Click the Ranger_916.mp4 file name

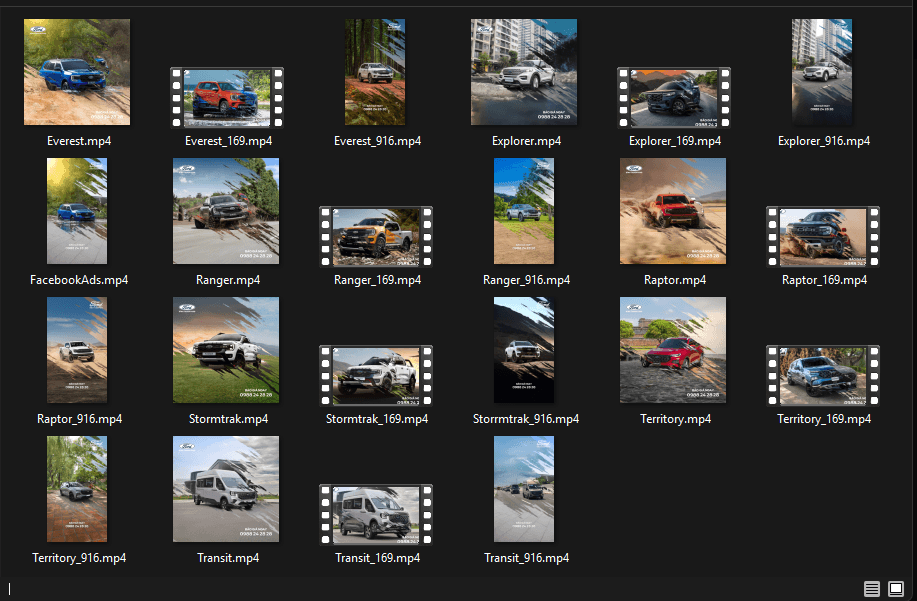526,280
